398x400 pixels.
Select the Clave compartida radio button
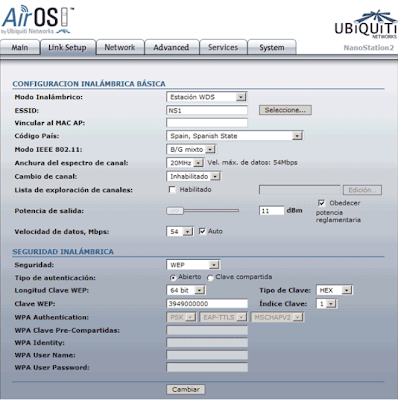coord(210,277)
